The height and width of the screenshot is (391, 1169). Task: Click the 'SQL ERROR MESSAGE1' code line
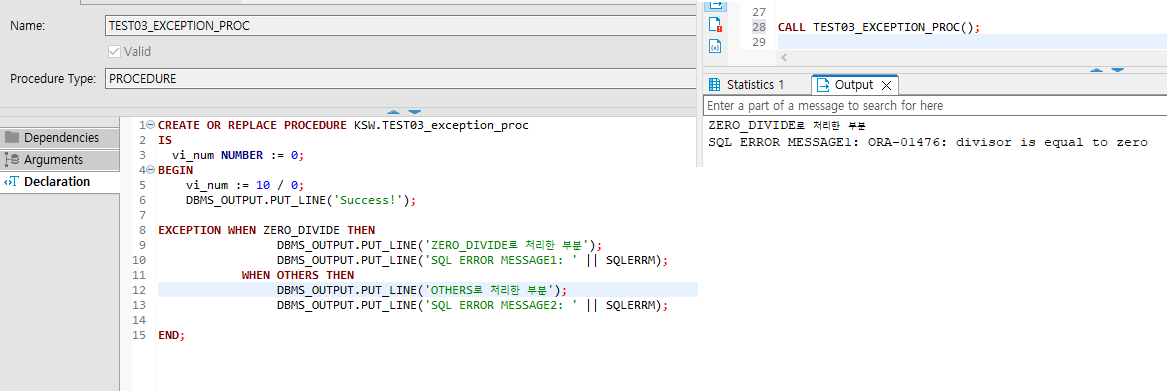click(473, 260)
